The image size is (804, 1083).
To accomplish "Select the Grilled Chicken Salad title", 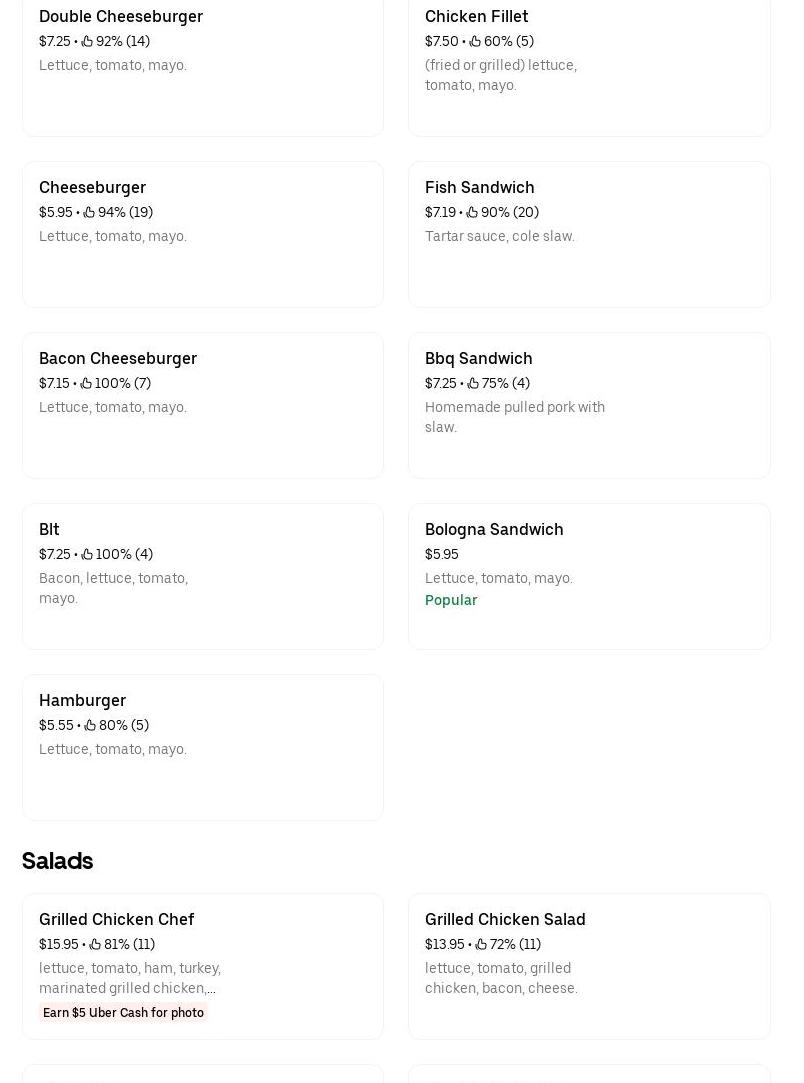I will tap(505, 919).
